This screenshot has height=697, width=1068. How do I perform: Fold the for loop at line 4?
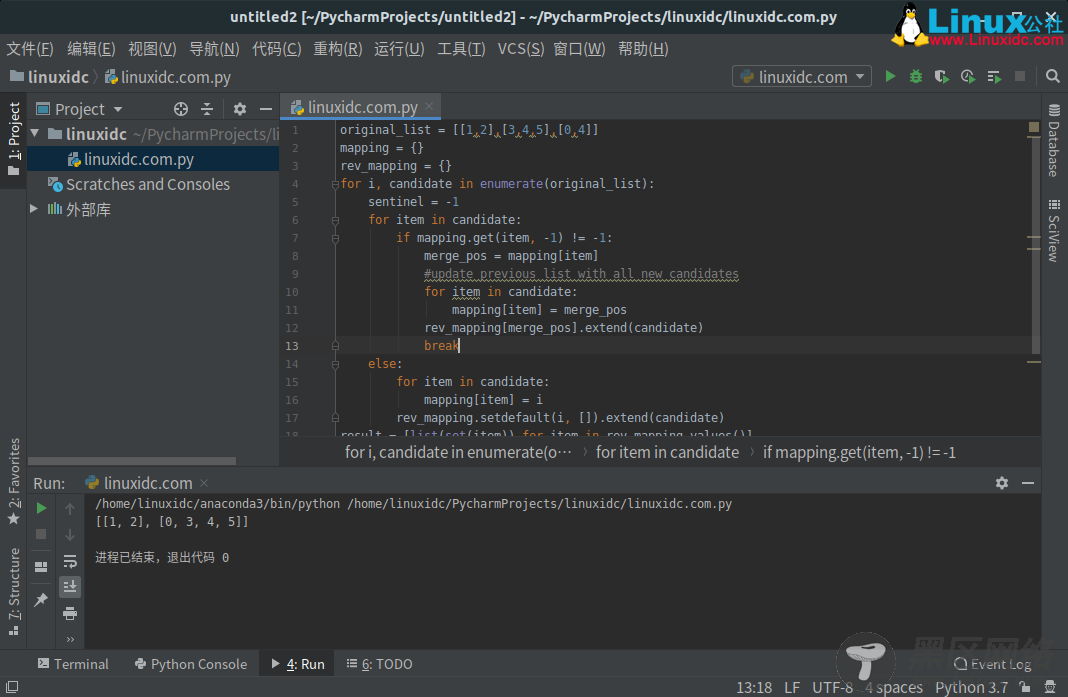(x=335, y=184)
